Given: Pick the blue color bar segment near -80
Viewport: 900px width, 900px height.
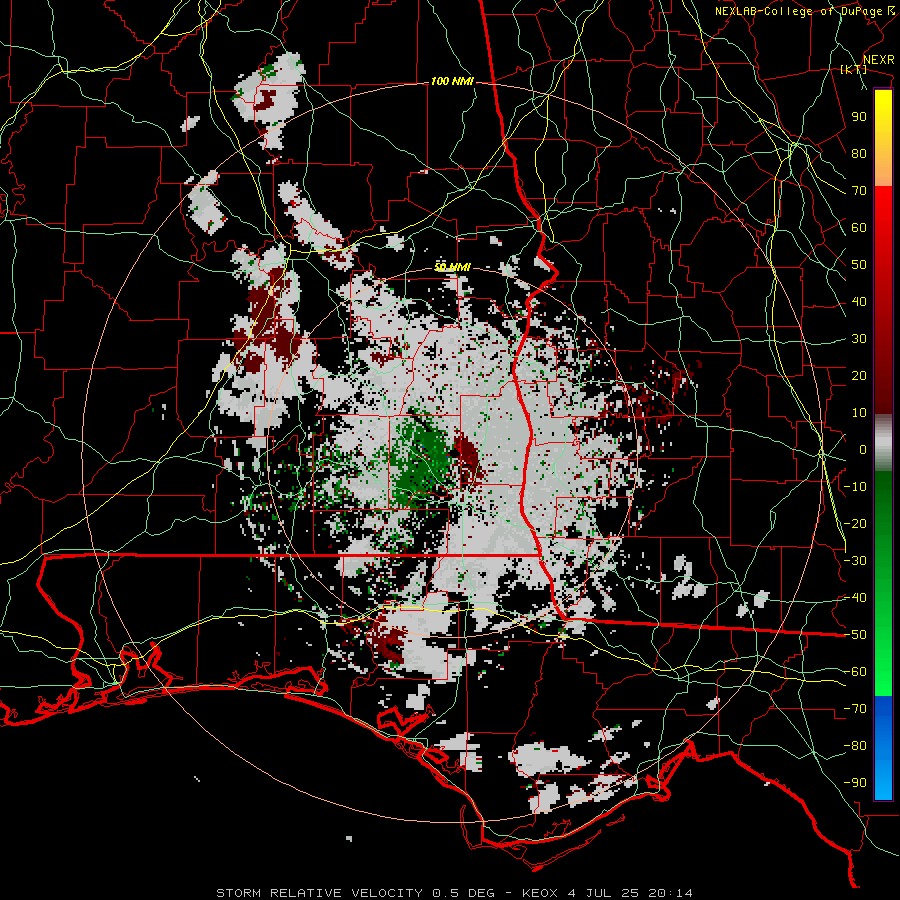Looking at the screenshot, I should [883, 746].
